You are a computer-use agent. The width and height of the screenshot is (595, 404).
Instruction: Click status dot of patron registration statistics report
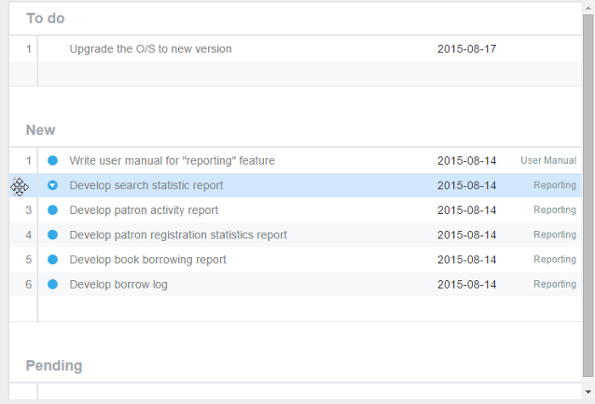coord(53,235)
